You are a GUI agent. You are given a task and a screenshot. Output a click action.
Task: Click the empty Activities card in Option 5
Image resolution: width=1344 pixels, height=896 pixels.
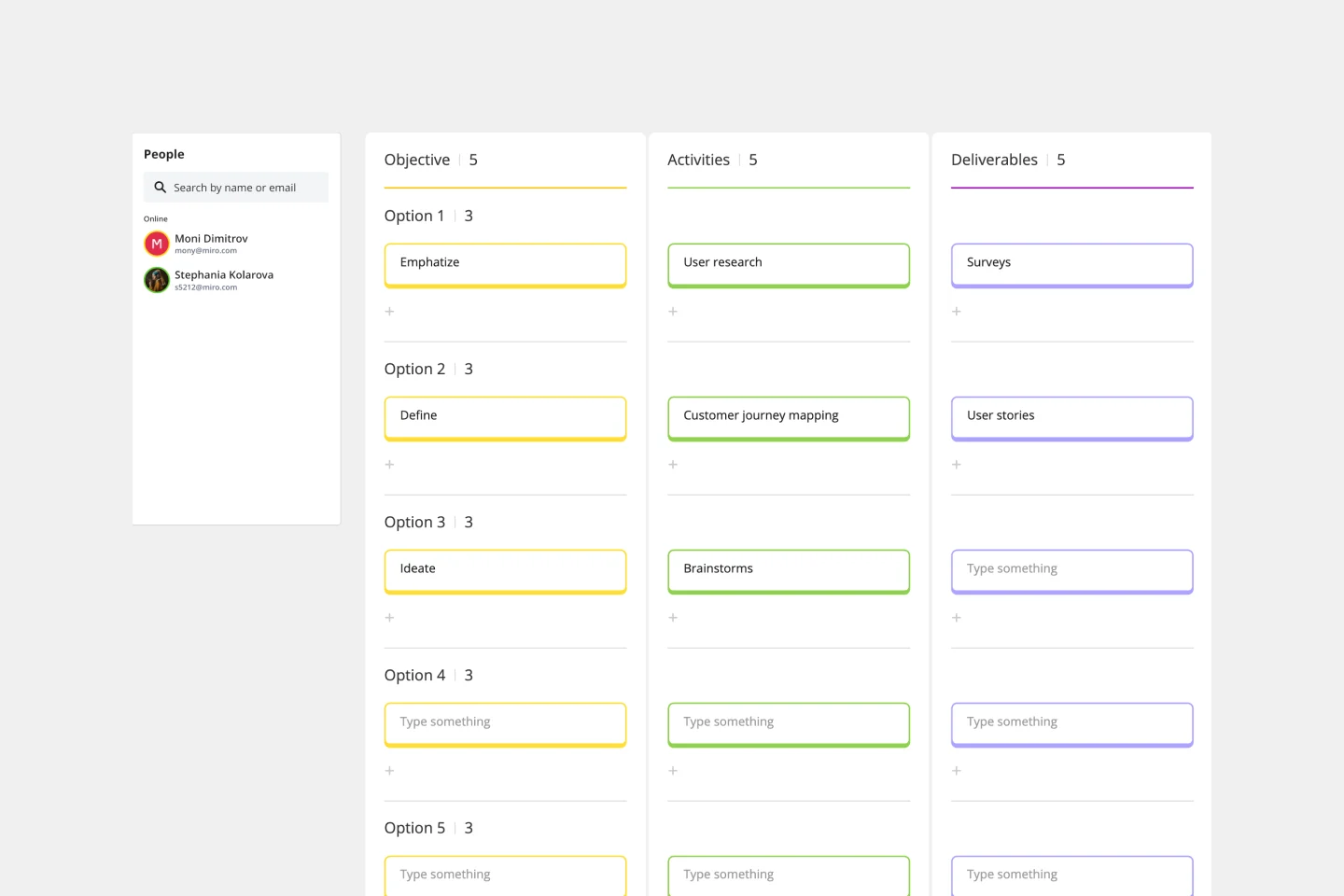pos(789,875)
